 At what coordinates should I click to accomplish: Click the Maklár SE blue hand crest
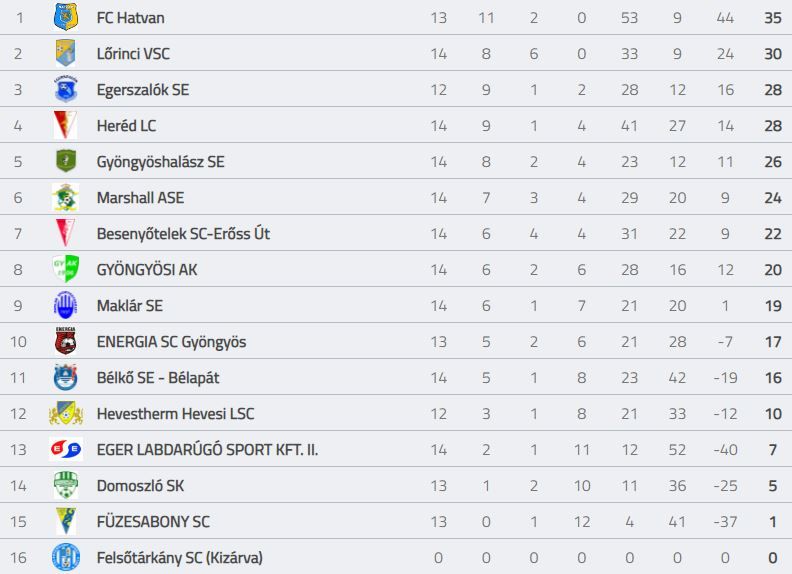point(66,305)
